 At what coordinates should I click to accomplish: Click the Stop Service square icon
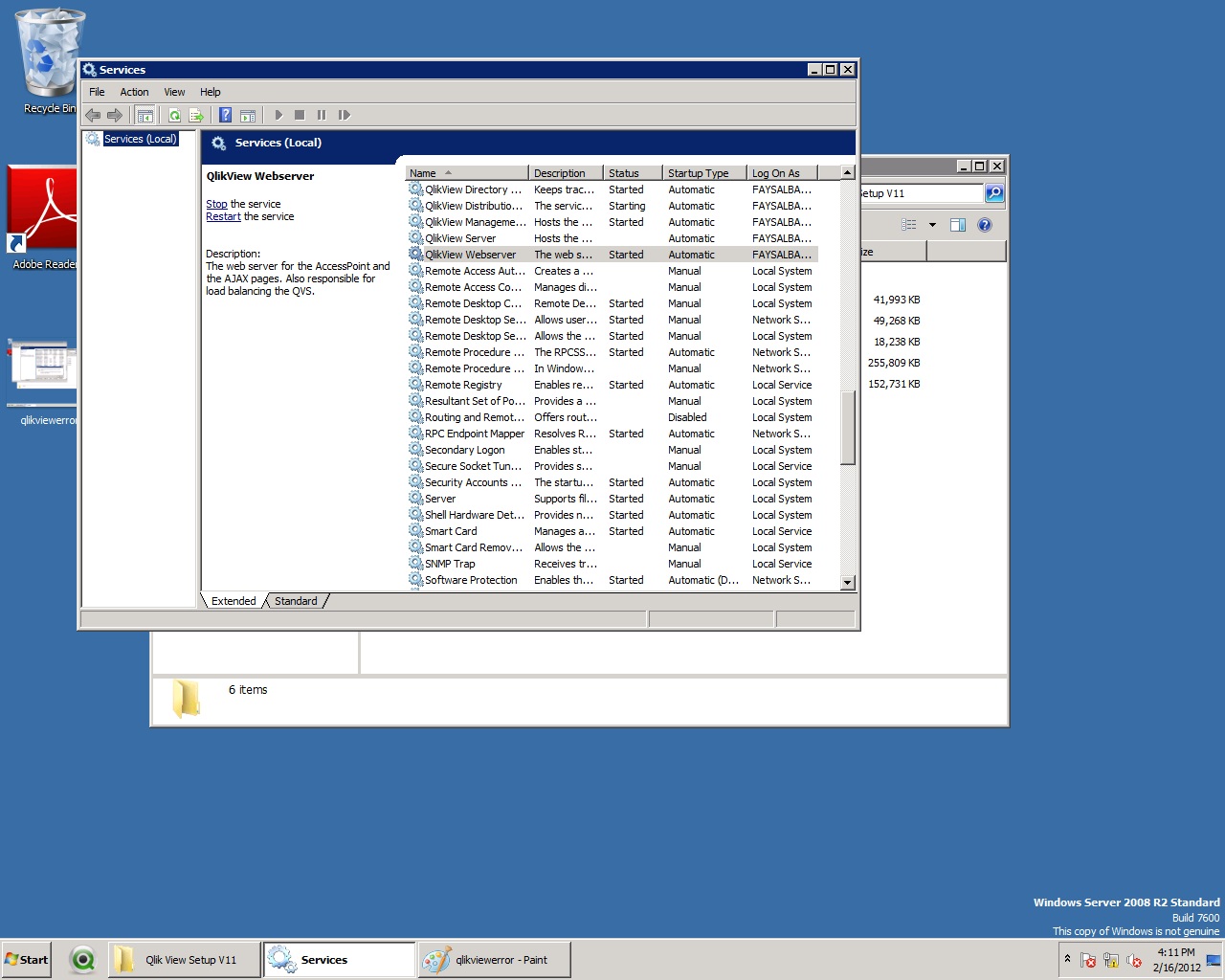(x=300, y=115)
